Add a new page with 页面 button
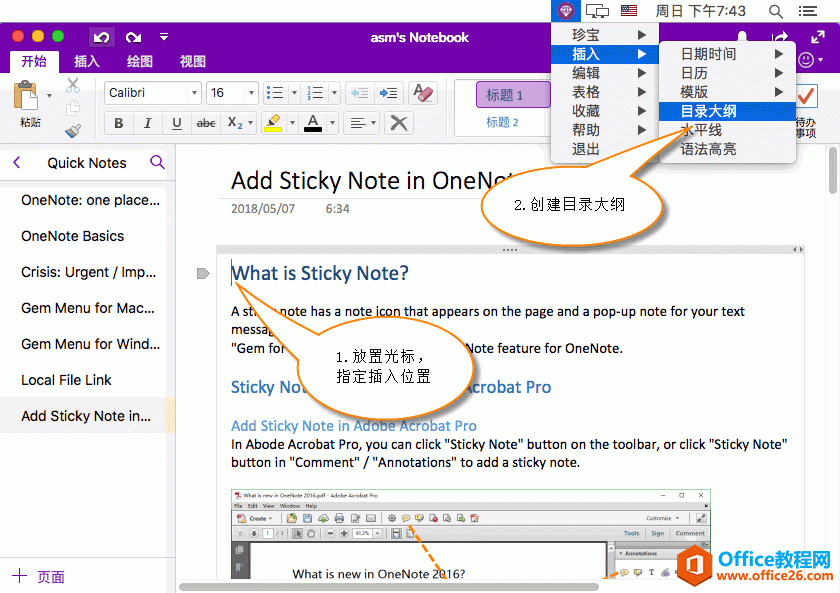Image resolution: width=840 pixels, height=593 pixels. 39,576
